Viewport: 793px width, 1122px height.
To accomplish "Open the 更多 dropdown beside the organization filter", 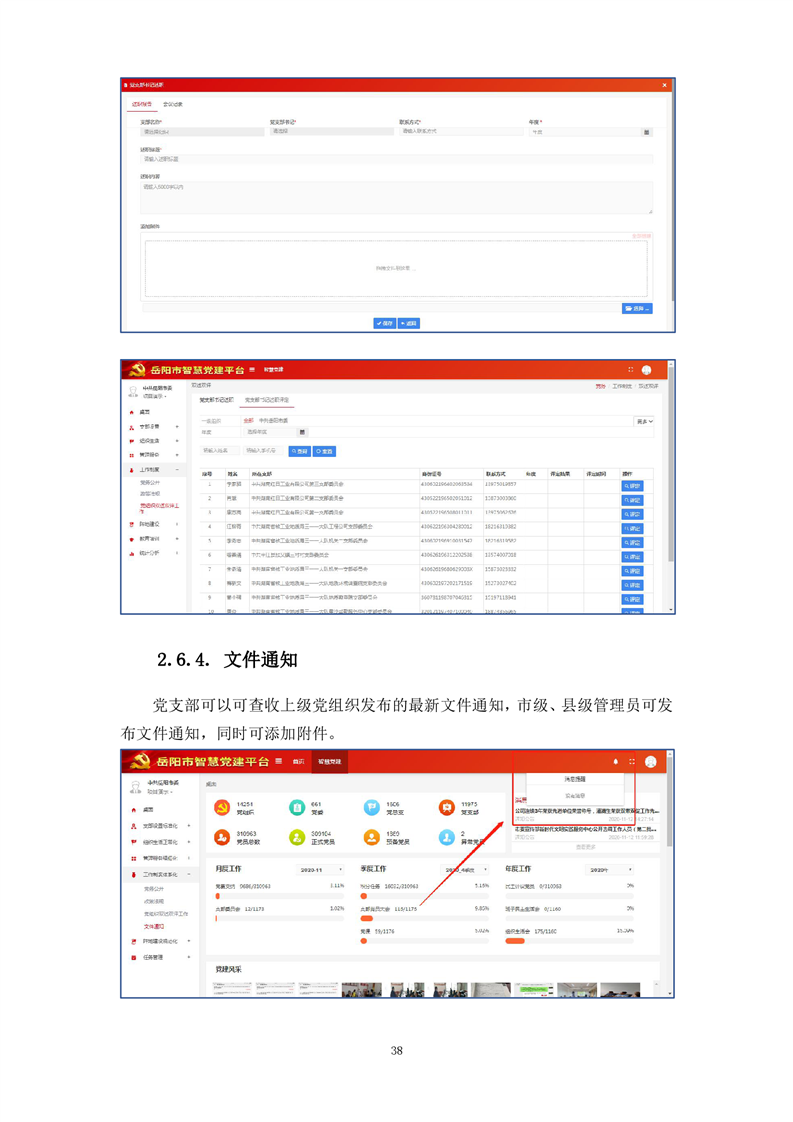I will click(644, 421).
